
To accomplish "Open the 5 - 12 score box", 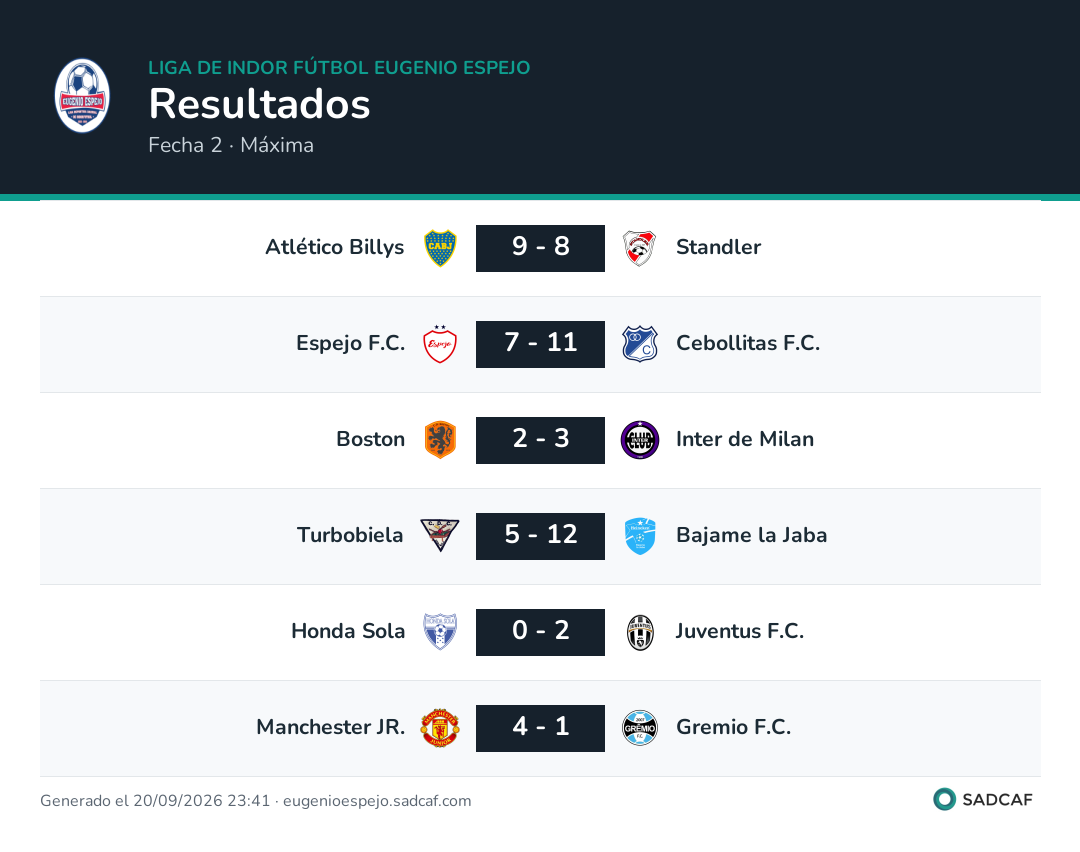I will tap(541, 536).
